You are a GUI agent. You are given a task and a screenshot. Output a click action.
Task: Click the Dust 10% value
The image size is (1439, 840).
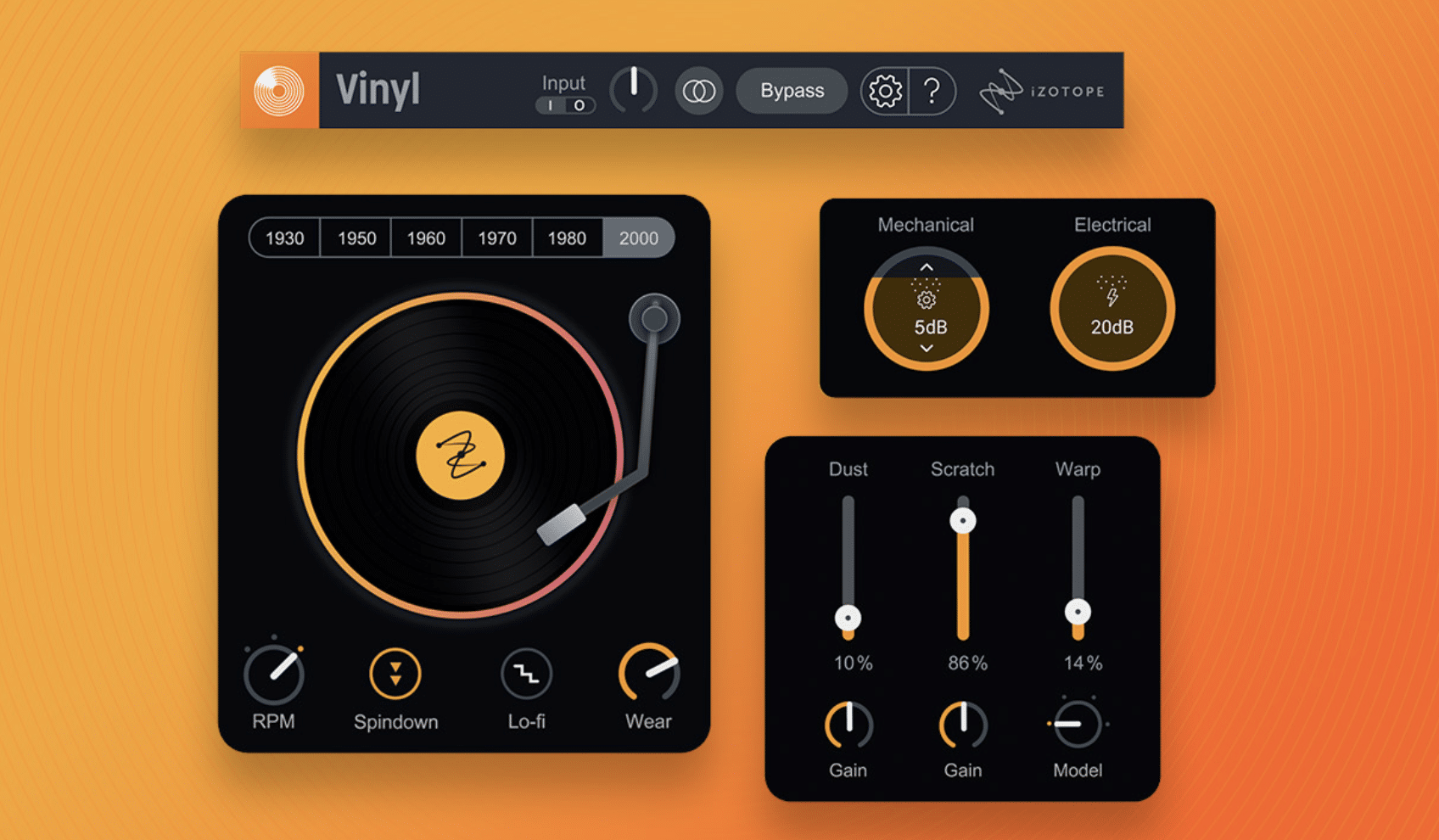click(x=853, y=664)
